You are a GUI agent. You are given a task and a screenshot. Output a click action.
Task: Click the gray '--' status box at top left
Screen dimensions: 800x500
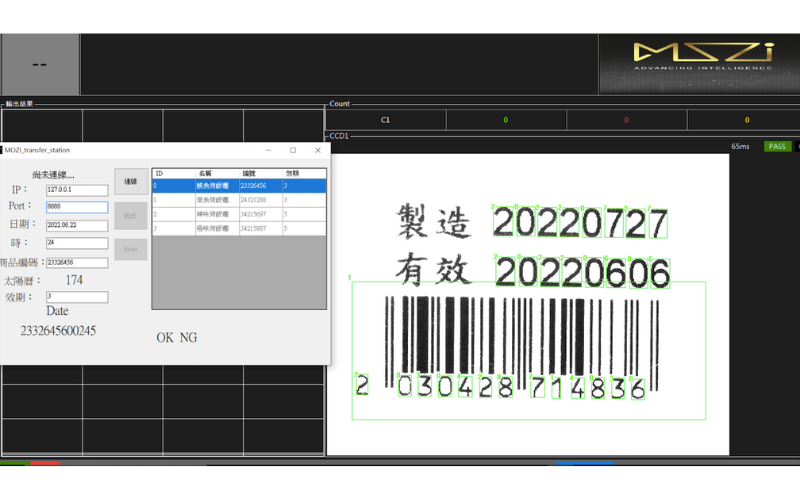click(x=40, y=64)
